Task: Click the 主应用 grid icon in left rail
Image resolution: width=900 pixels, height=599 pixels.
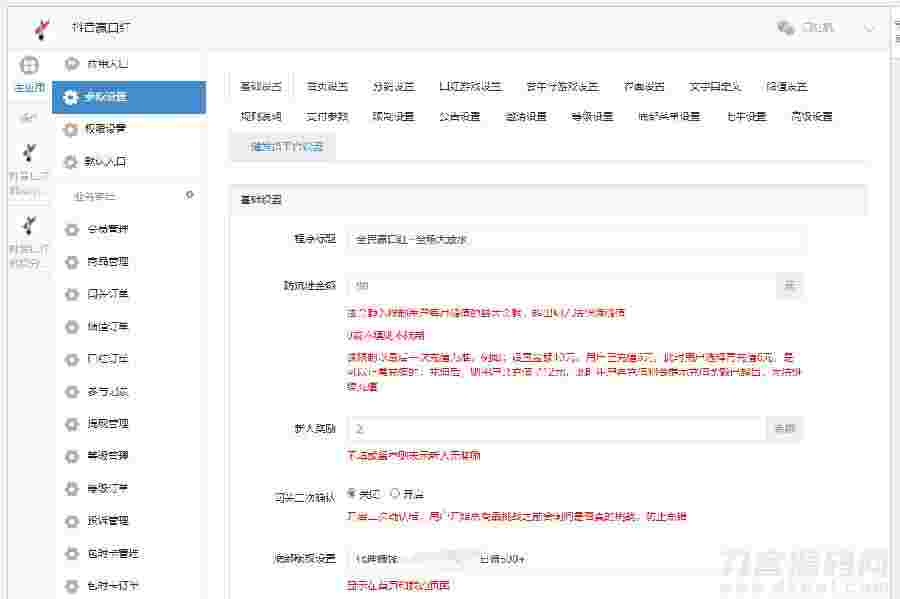Action: pyautogui.click(x=28, y=65)
